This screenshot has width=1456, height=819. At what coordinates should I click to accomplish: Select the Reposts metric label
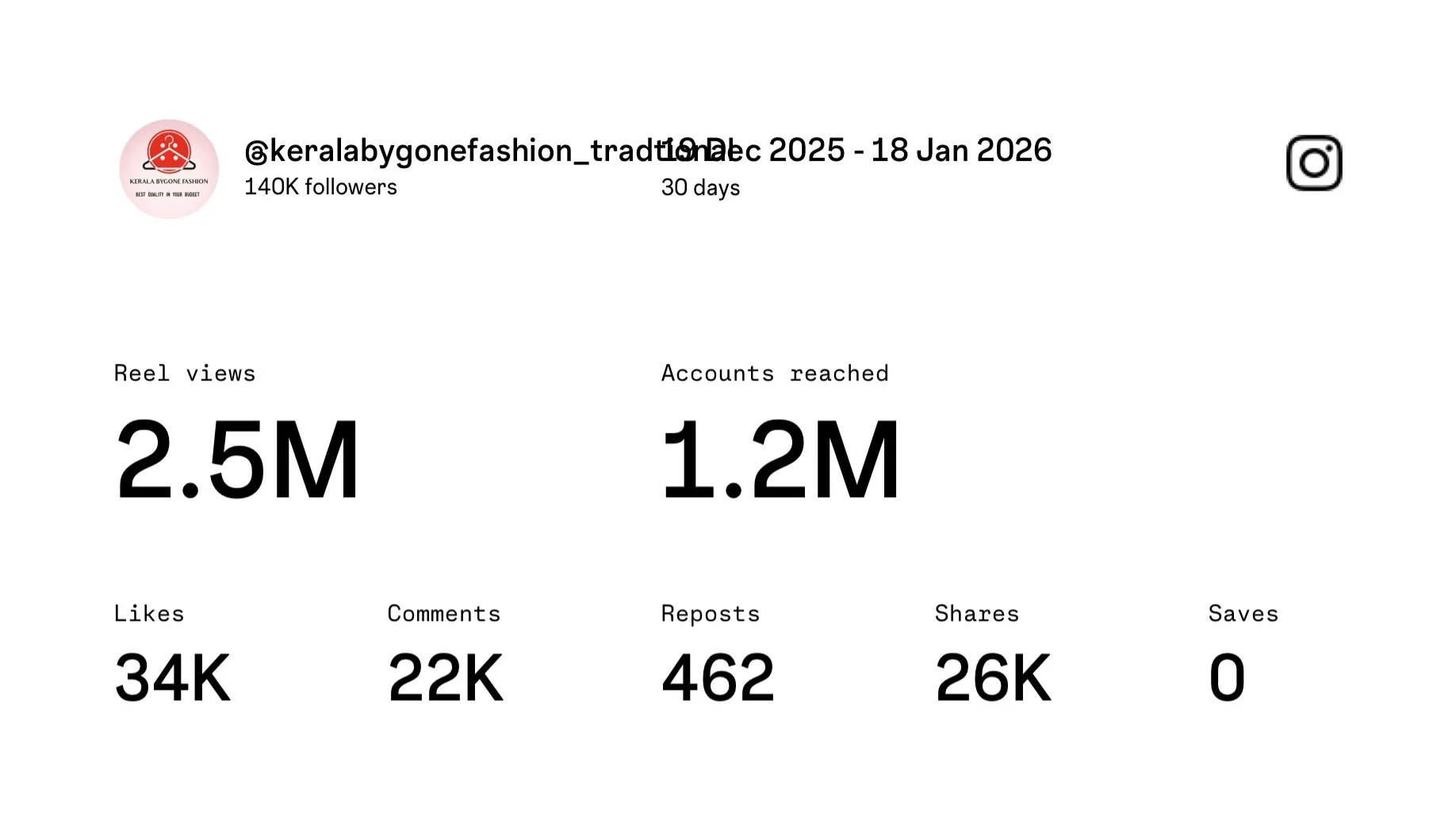(x=711, y=614)
